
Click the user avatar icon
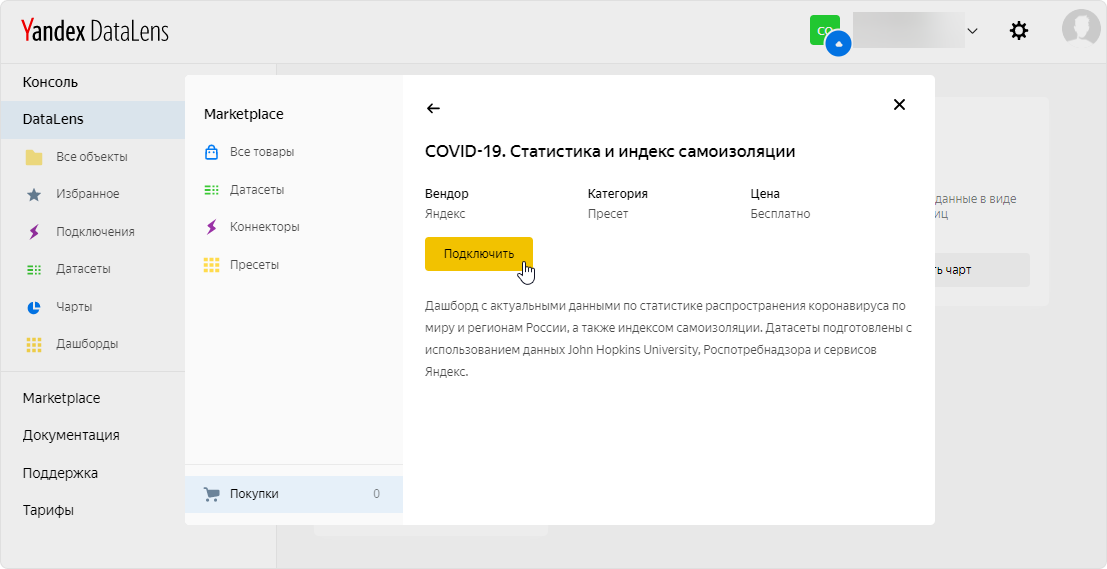[1080, 28]
